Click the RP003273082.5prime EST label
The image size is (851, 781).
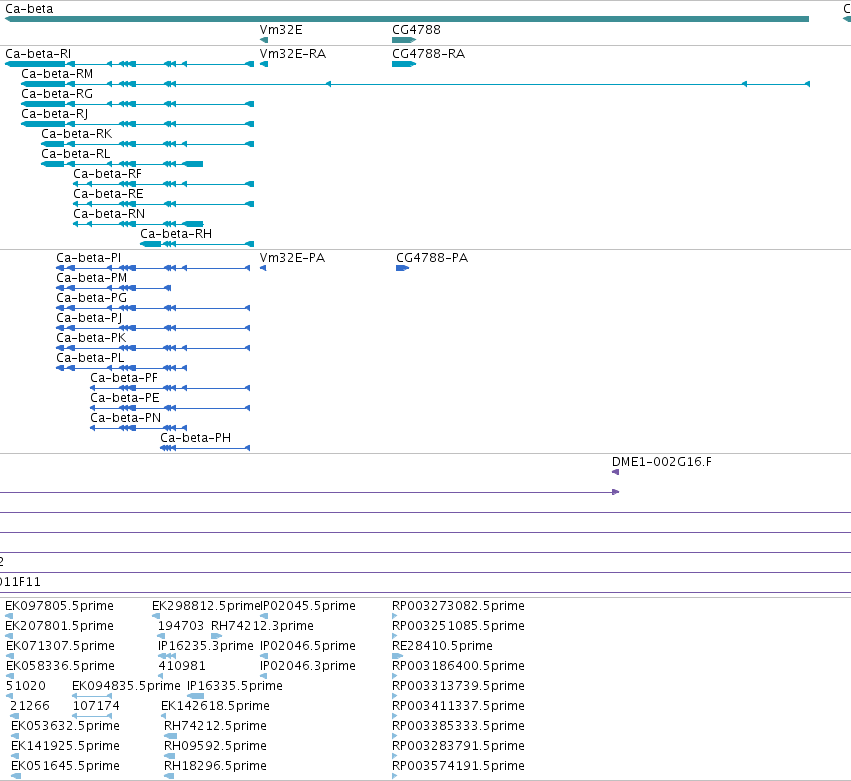pyautogui.click(x=458, y=606)
